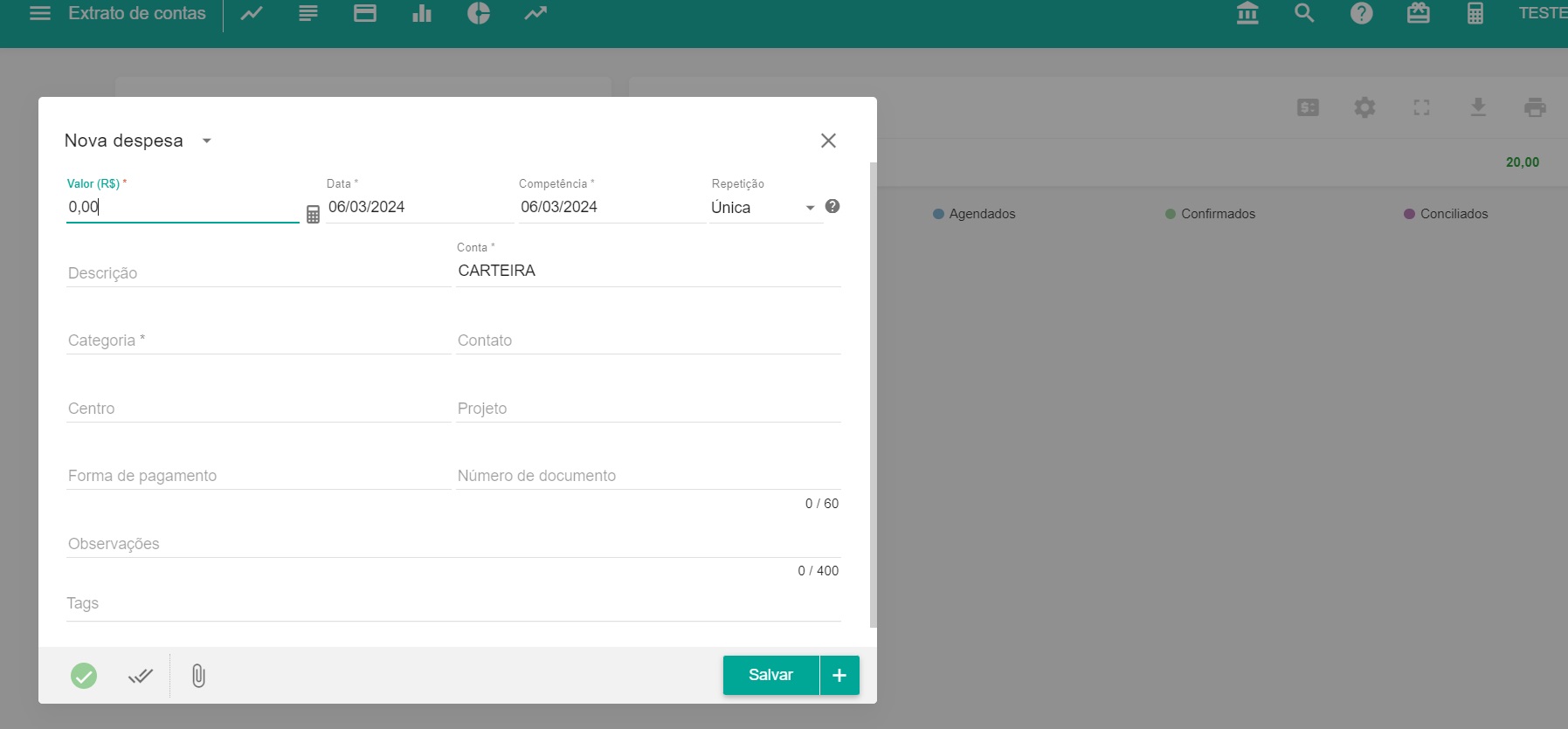Click the Data field 06/03/2024
The image size is (1568, 729).
pyautogui.click(x=419, y=207)
